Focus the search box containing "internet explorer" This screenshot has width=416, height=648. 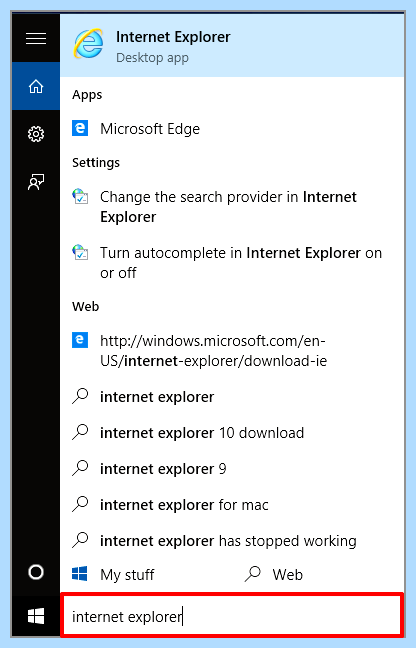(232, 615)
